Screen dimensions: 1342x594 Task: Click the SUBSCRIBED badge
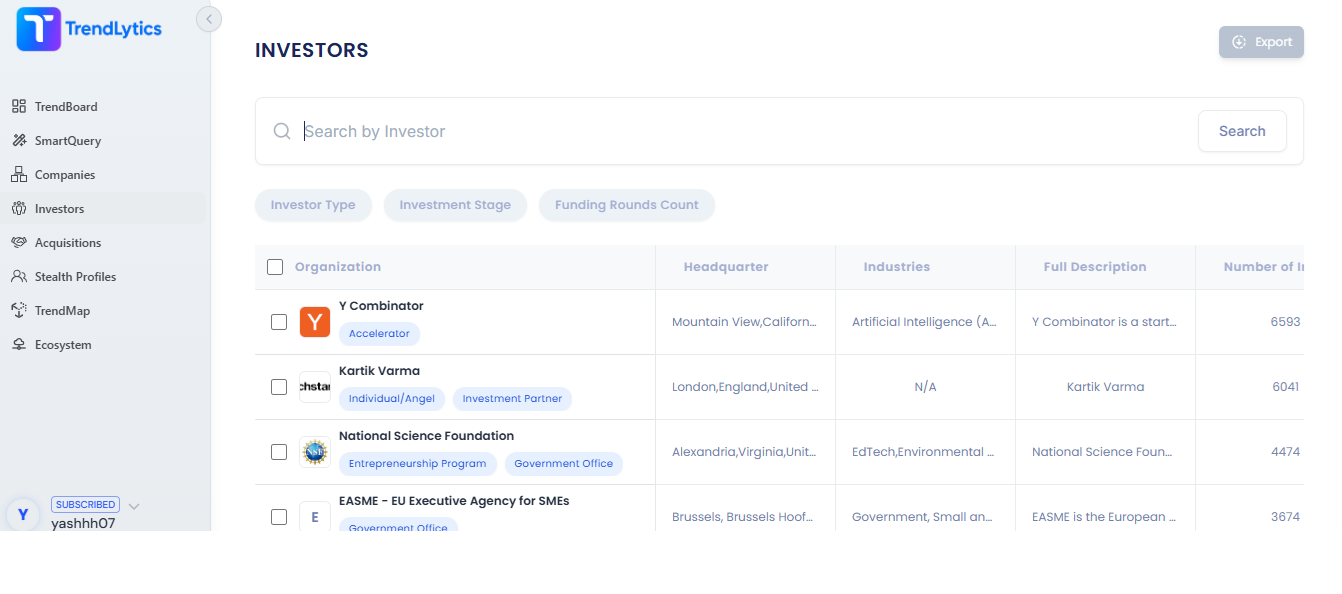[x=85, y=505]
